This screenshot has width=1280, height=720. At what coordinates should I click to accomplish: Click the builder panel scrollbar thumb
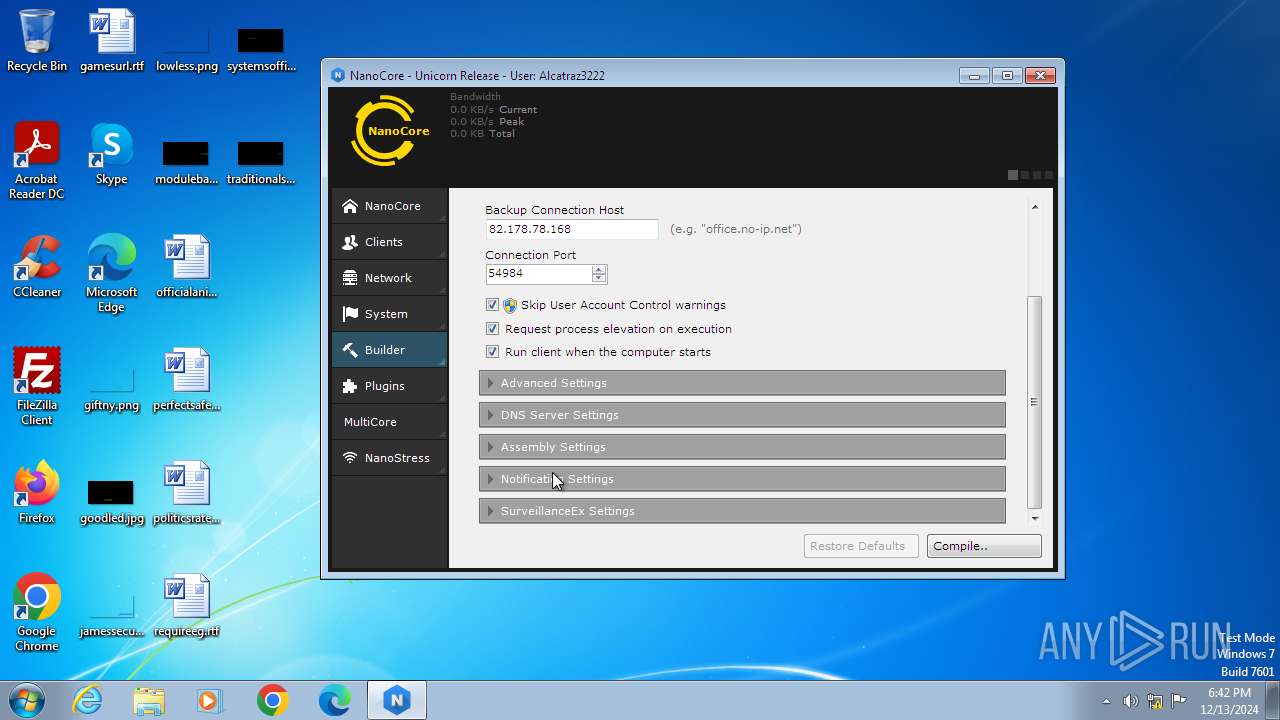click(1034, 402)
